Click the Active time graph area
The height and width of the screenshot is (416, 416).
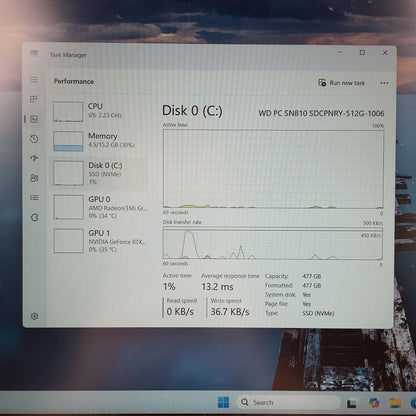click(273, 169)
